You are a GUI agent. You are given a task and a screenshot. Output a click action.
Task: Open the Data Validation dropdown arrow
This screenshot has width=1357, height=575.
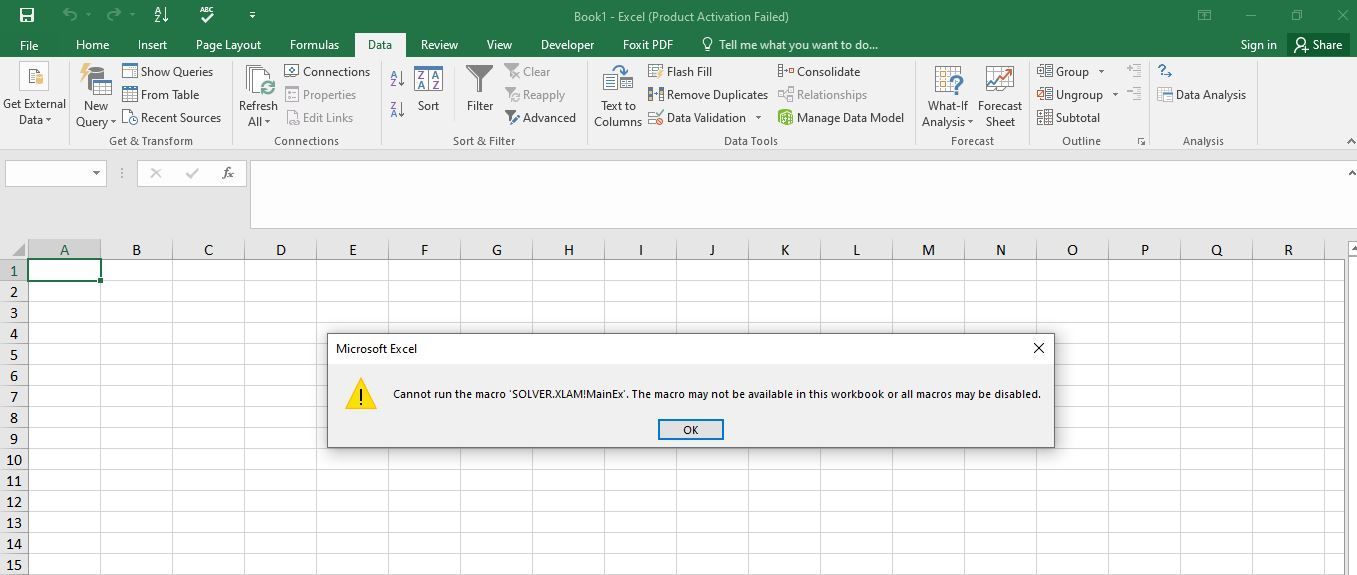point(758,118)
